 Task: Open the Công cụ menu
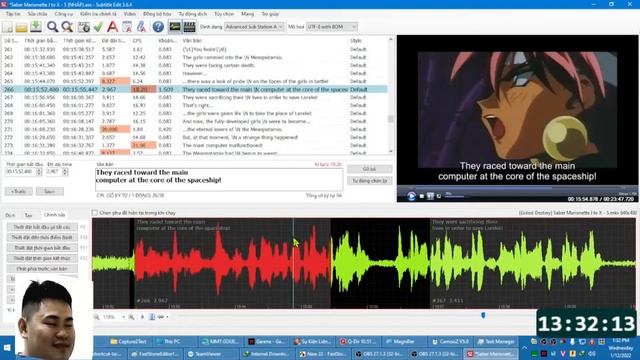tap(64, 14)
